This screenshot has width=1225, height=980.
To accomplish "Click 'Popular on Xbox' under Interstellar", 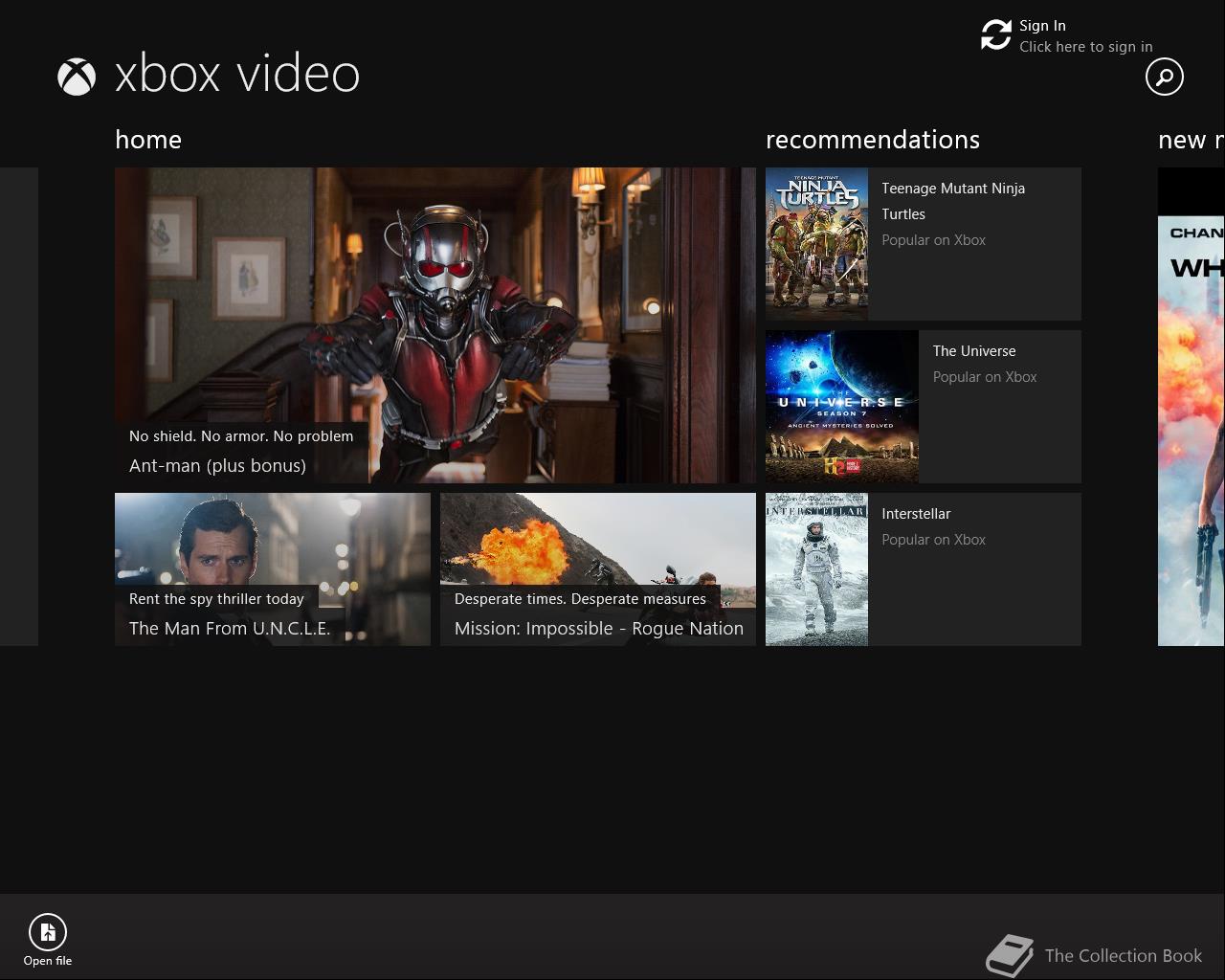I will click(x=933, y=540).
